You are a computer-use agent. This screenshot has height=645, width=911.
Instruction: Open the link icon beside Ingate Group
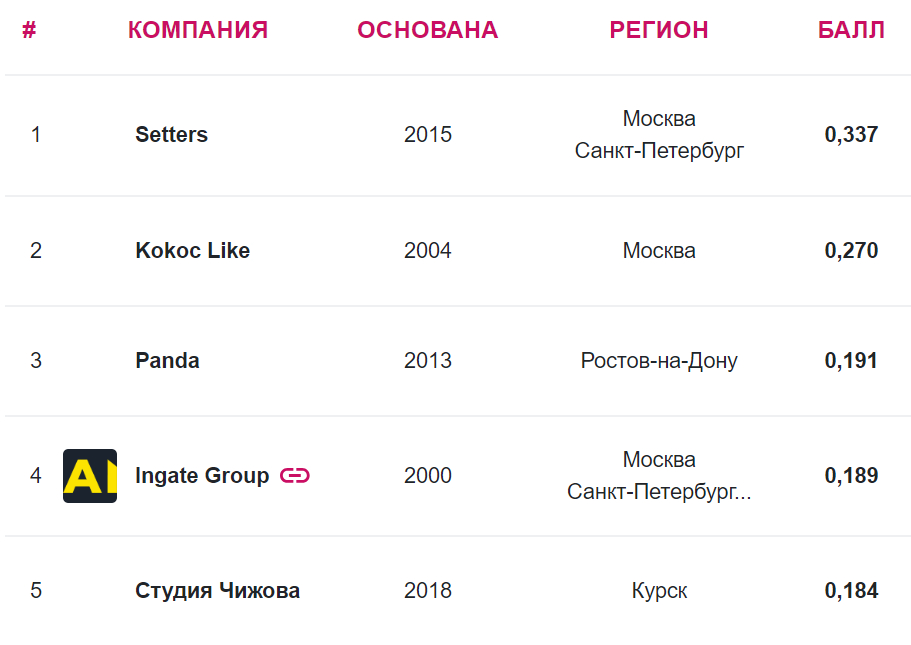pyautogui.click(x=295, y=476)
